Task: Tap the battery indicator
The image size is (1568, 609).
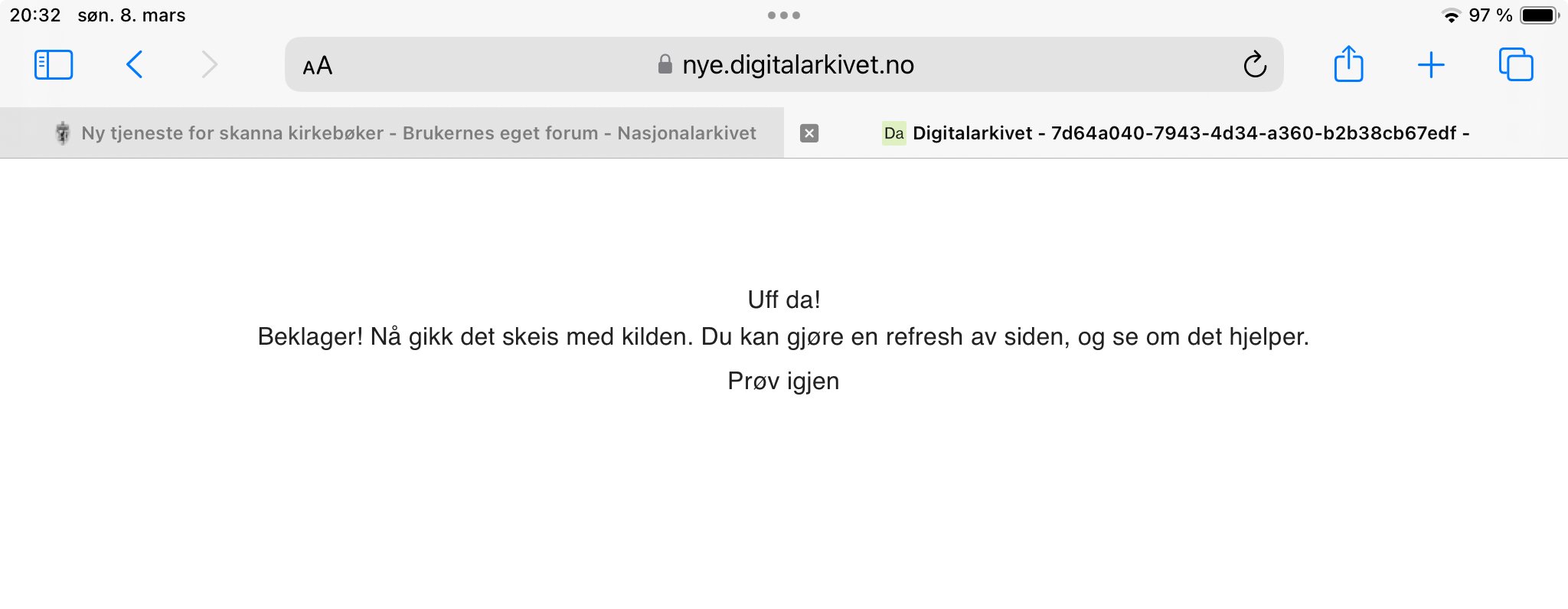Action: [x=1539, y=15]
